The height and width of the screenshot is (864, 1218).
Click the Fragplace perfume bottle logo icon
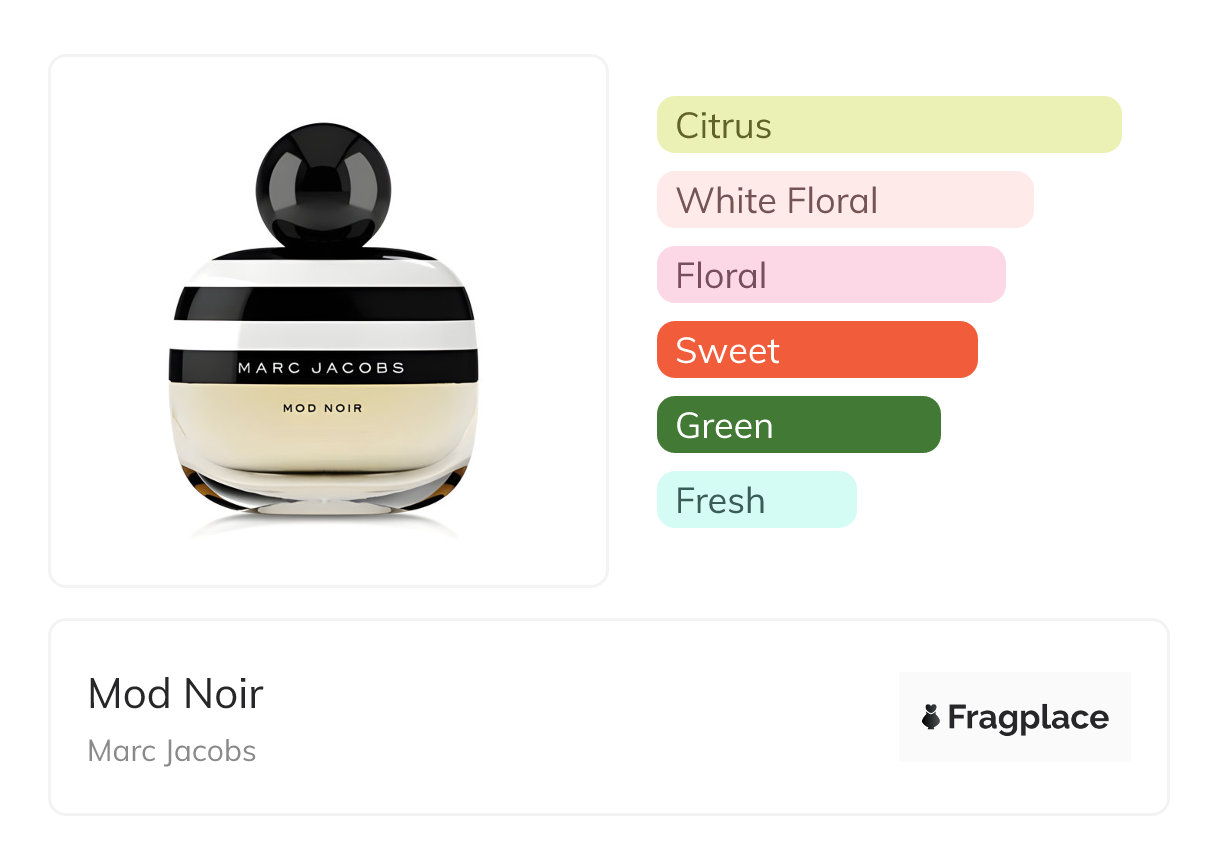931,717
